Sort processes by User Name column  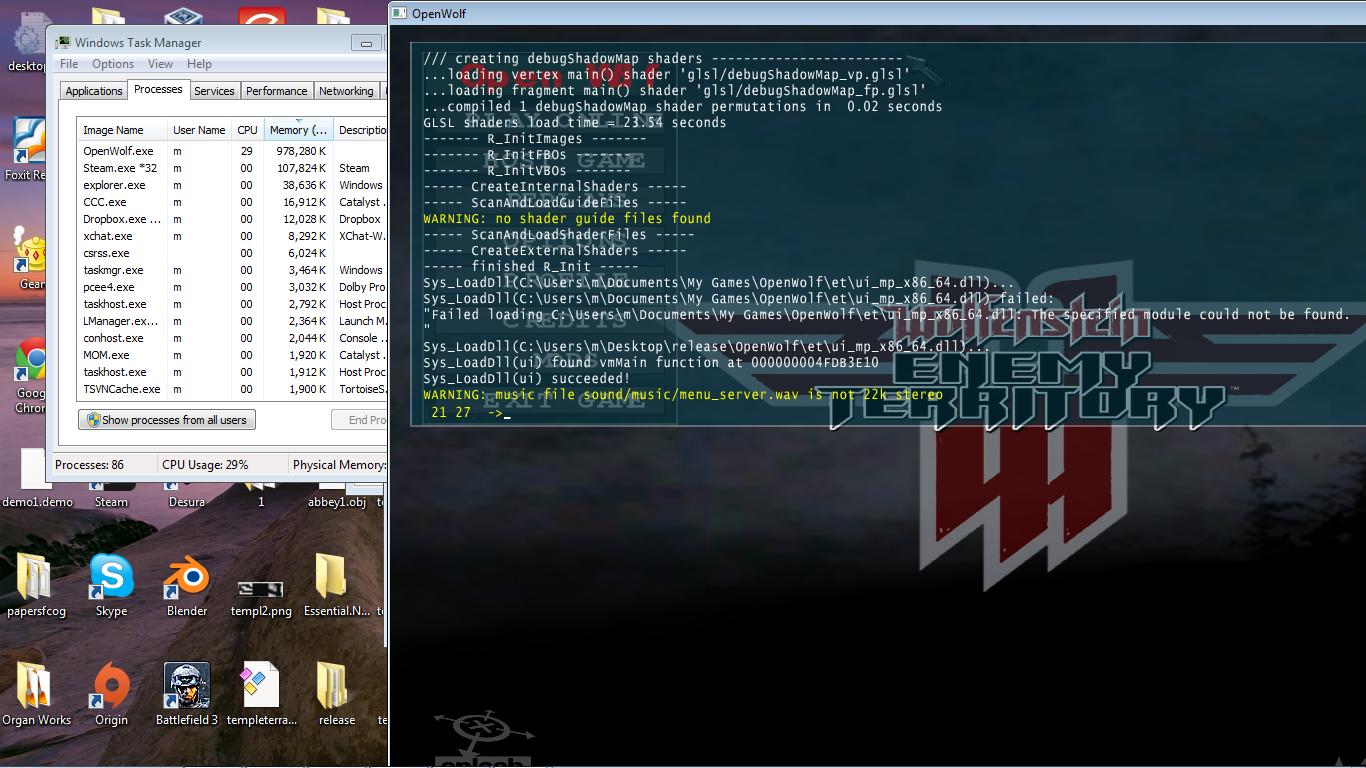[200, 130]
